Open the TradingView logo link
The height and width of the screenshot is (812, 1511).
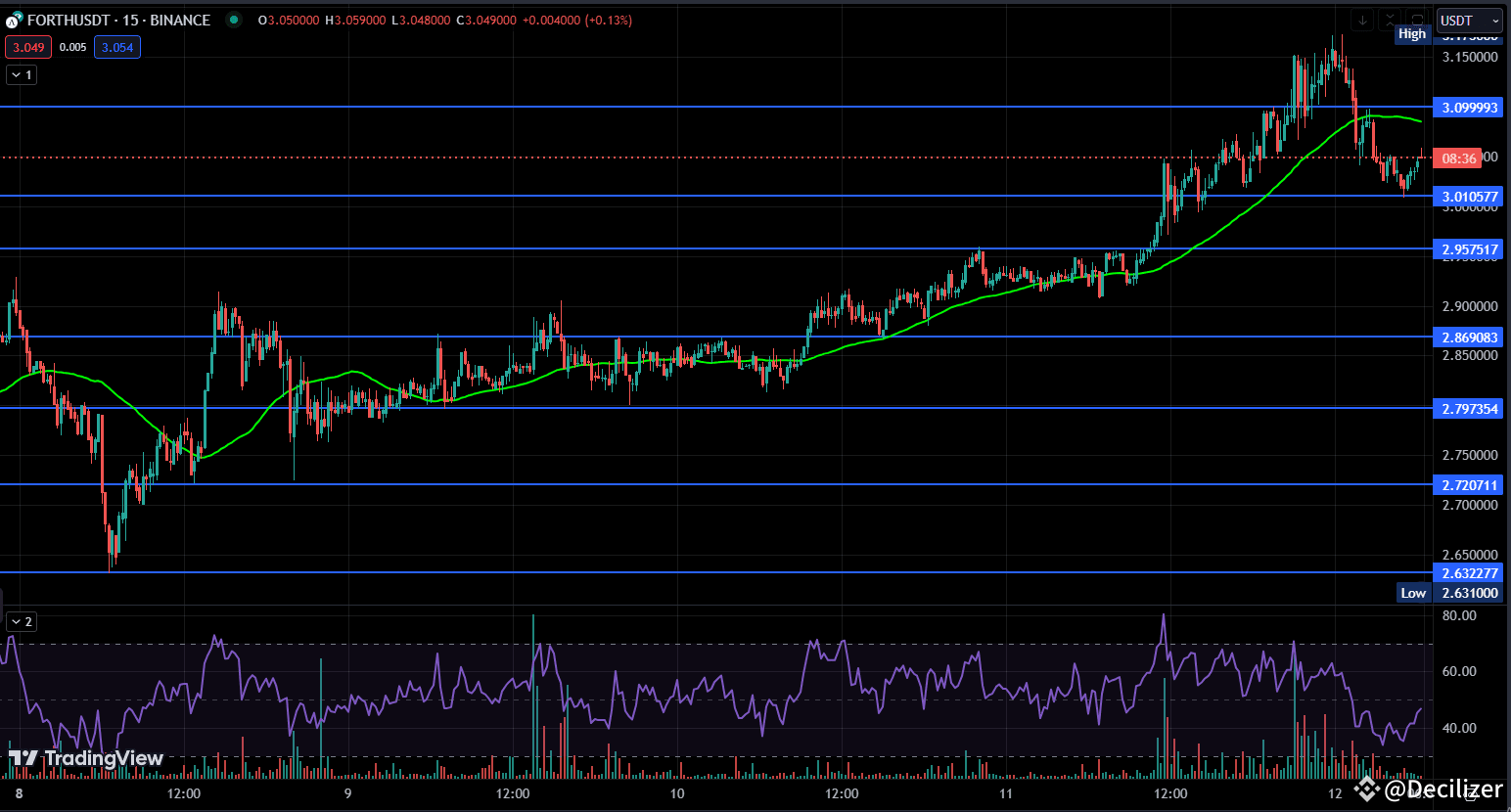tap(86, 758)
